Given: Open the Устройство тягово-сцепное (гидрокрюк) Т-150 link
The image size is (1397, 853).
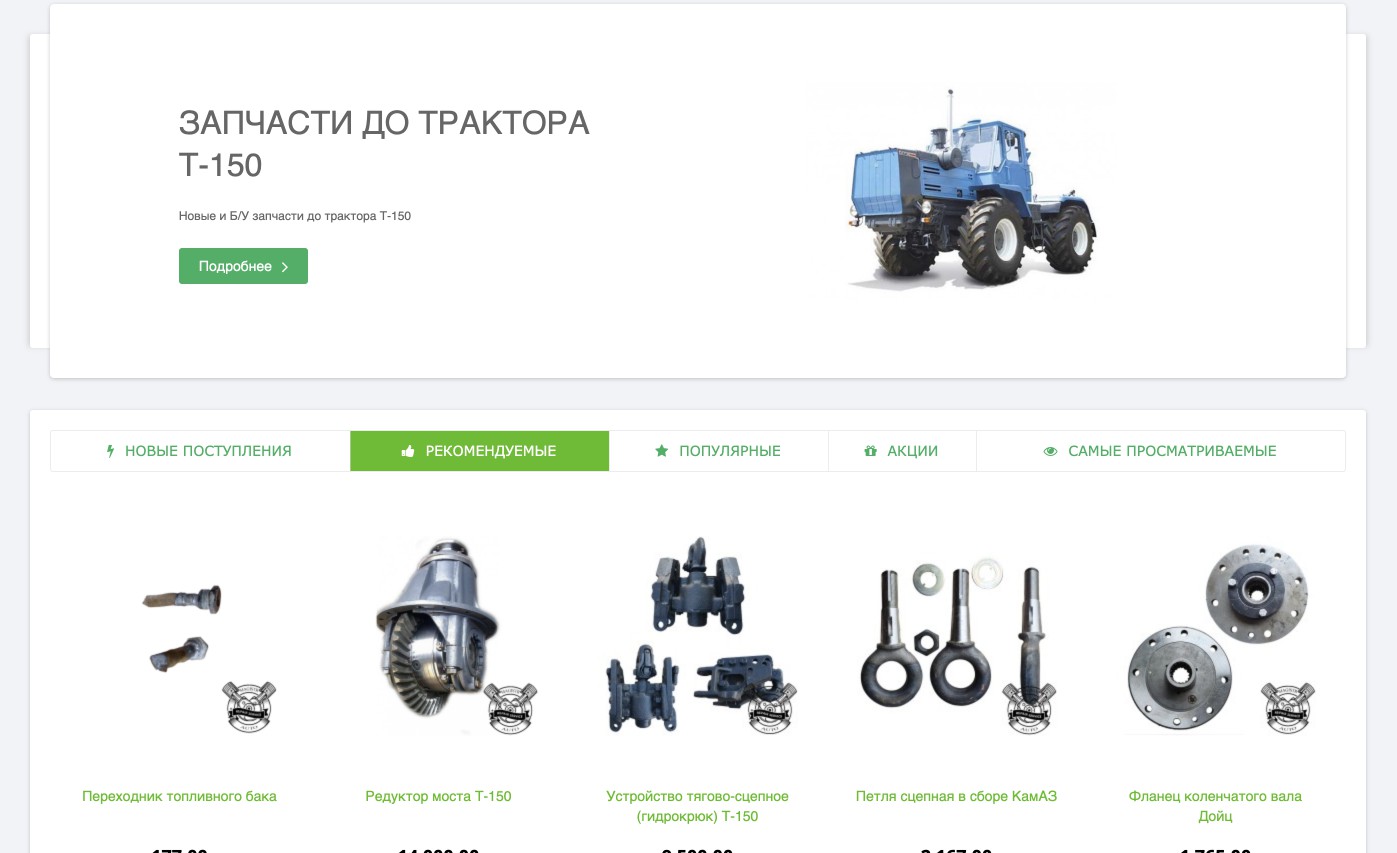Looking at the screenshot, I should coord(697,807).
